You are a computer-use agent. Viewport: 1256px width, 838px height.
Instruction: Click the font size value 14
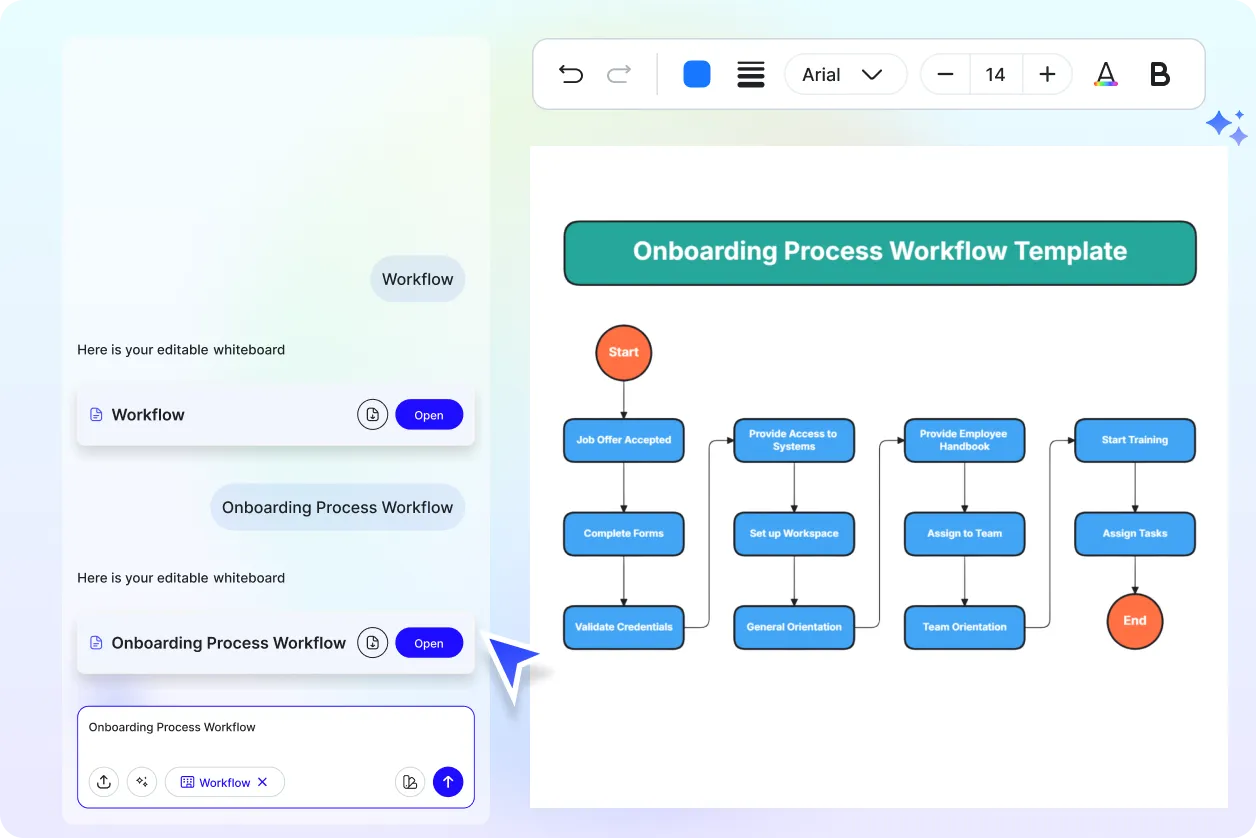995,74
